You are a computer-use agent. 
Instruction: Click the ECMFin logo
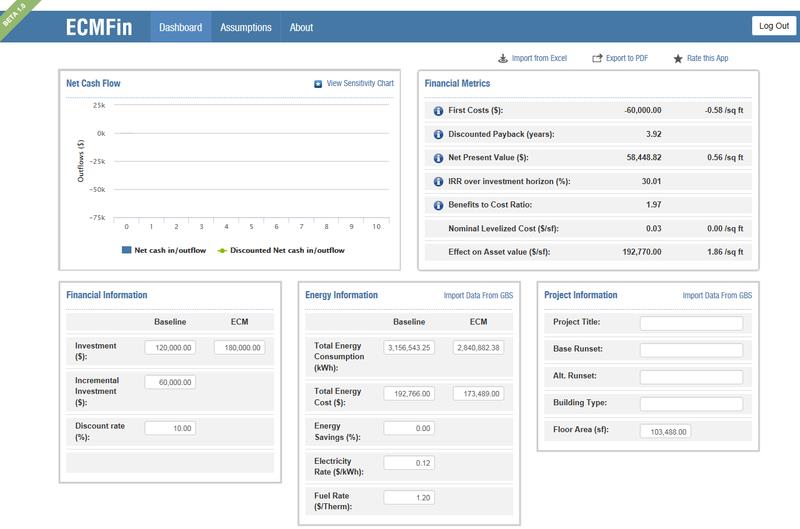click(99, 27)
